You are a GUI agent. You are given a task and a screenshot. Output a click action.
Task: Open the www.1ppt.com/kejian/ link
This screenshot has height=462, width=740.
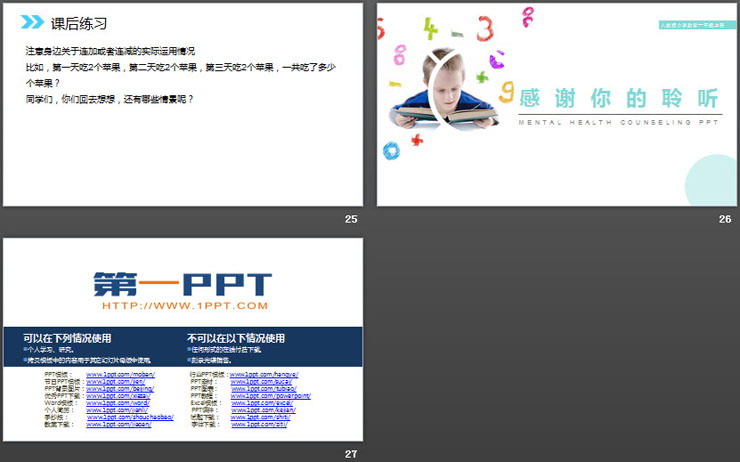[x=263, y=410]
